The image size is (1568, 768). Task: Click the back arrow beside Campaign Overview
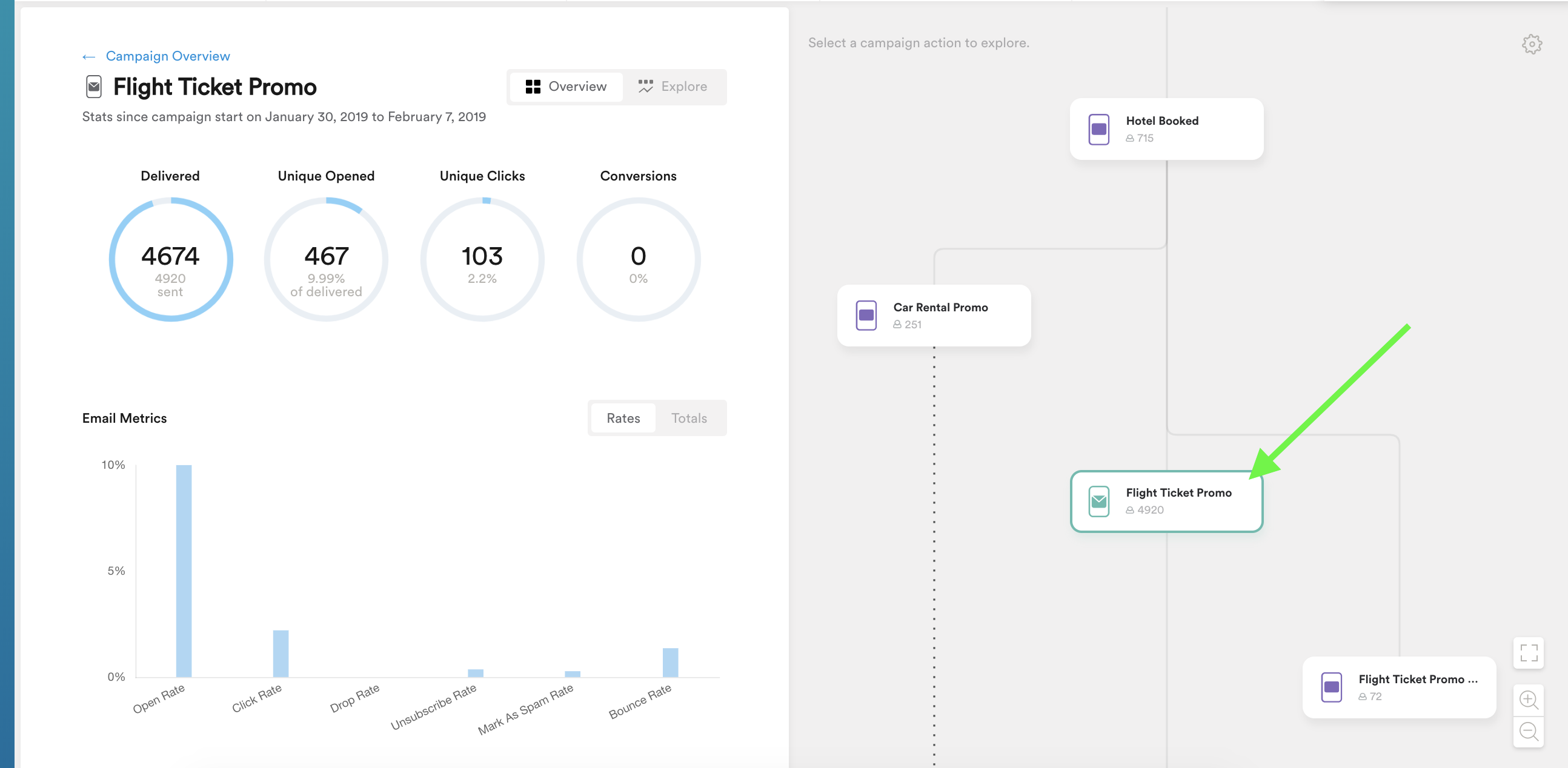tap(89, 56)
